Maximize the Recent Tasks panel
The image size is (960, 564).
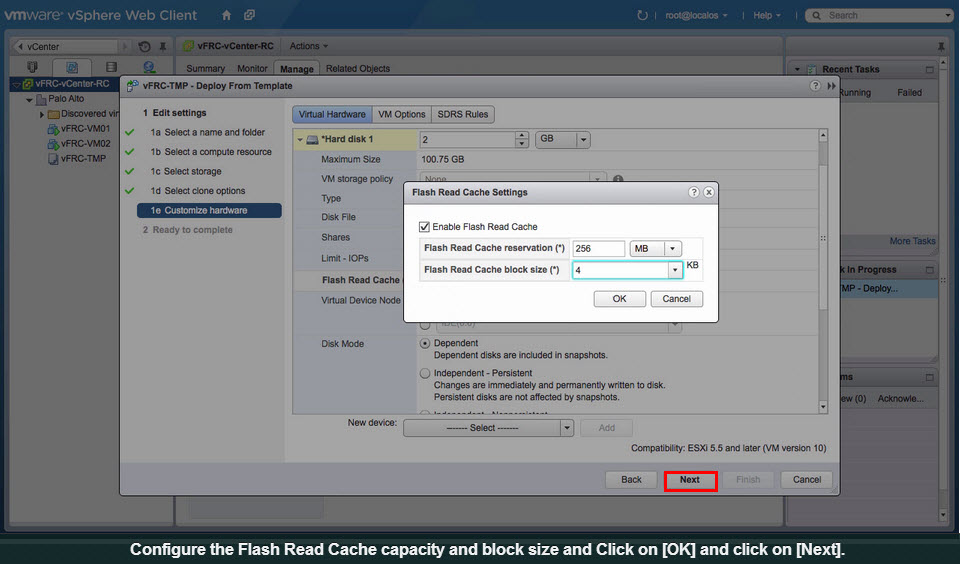tap(929, 69)
